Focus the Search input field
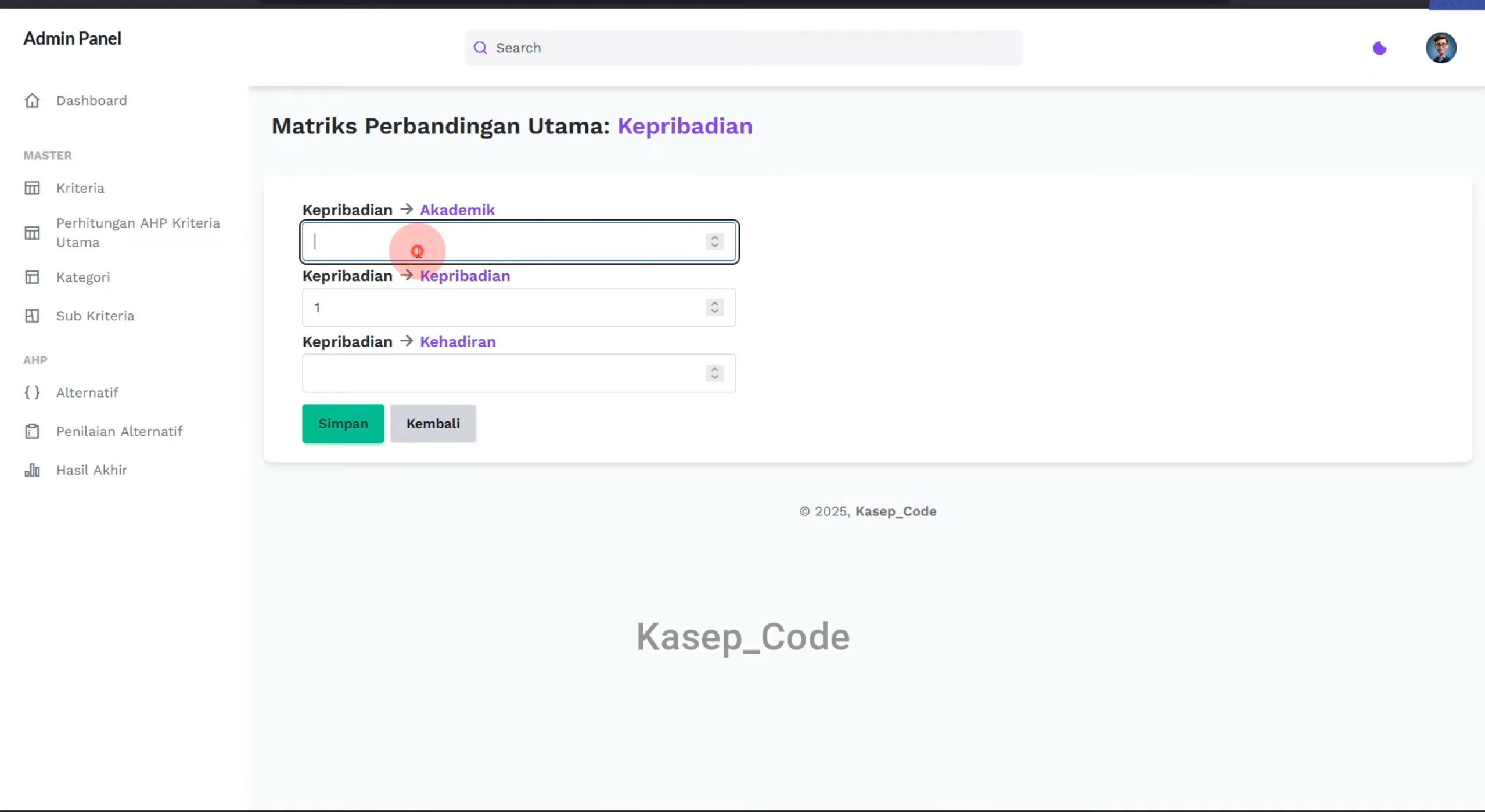The image size is (1485, 812). tap(743, 48)
